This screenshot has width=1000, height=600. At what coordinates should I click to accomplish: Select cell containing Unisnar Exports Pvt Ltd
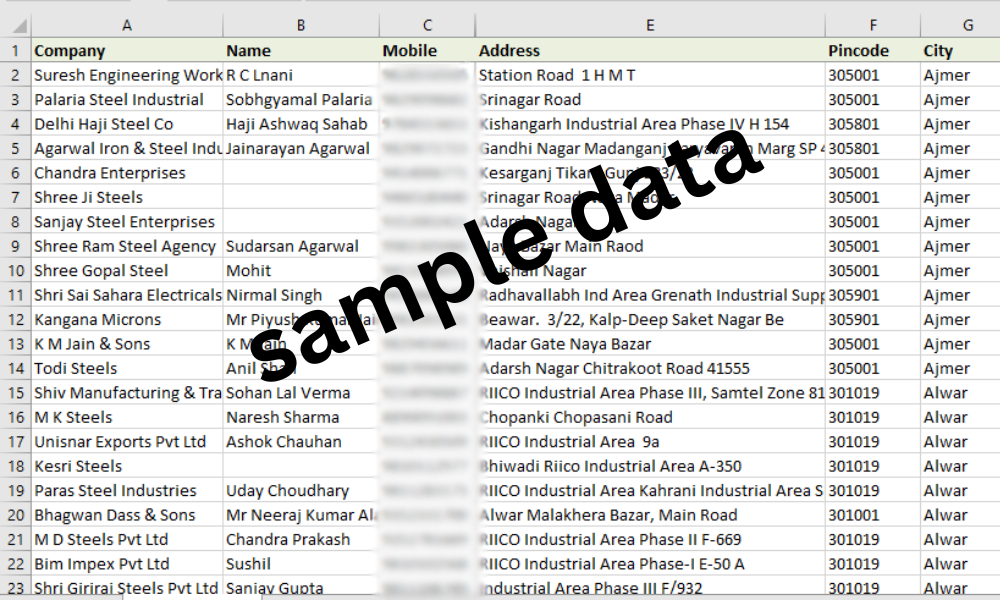[x=127, y=441]
